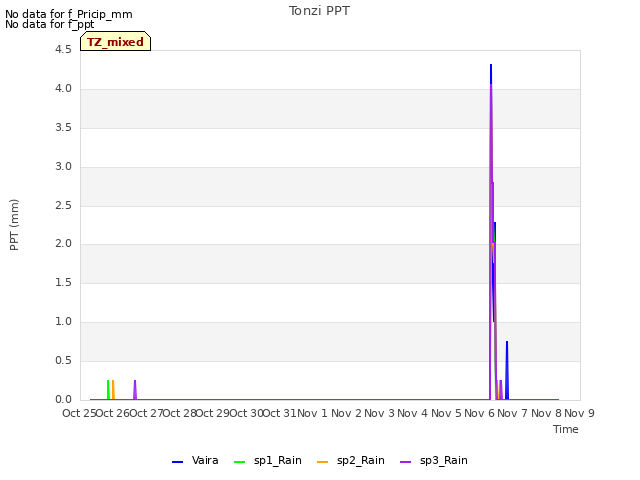
Task: Click the 4.5 y-axis tick label
Action: (x=63, y=49)
